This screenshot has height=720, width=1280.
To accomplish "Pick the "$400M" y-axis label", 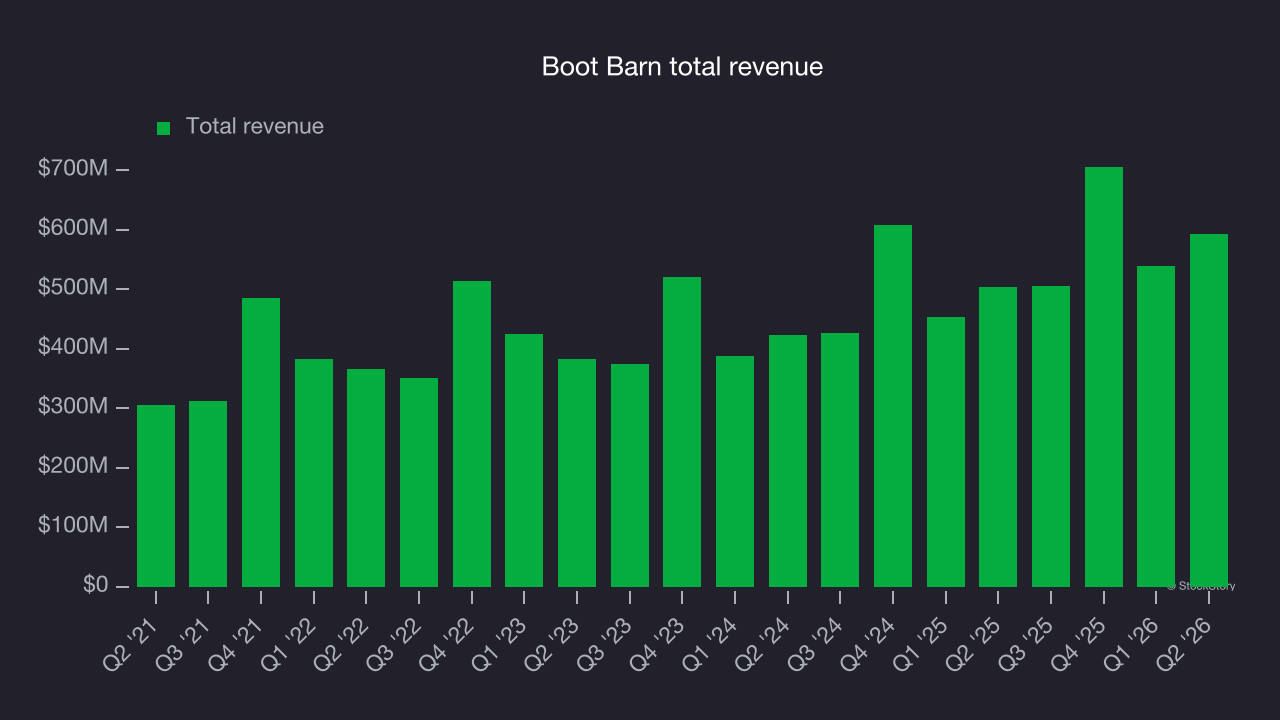I will click(73, 347).
